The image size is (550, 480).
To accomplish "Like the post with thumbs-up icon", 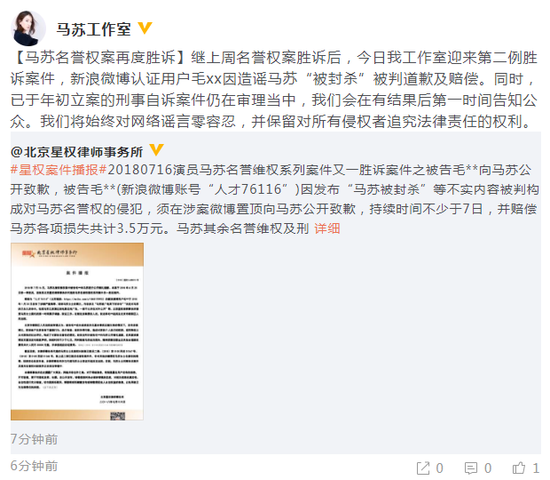I will tap(519, 468).
